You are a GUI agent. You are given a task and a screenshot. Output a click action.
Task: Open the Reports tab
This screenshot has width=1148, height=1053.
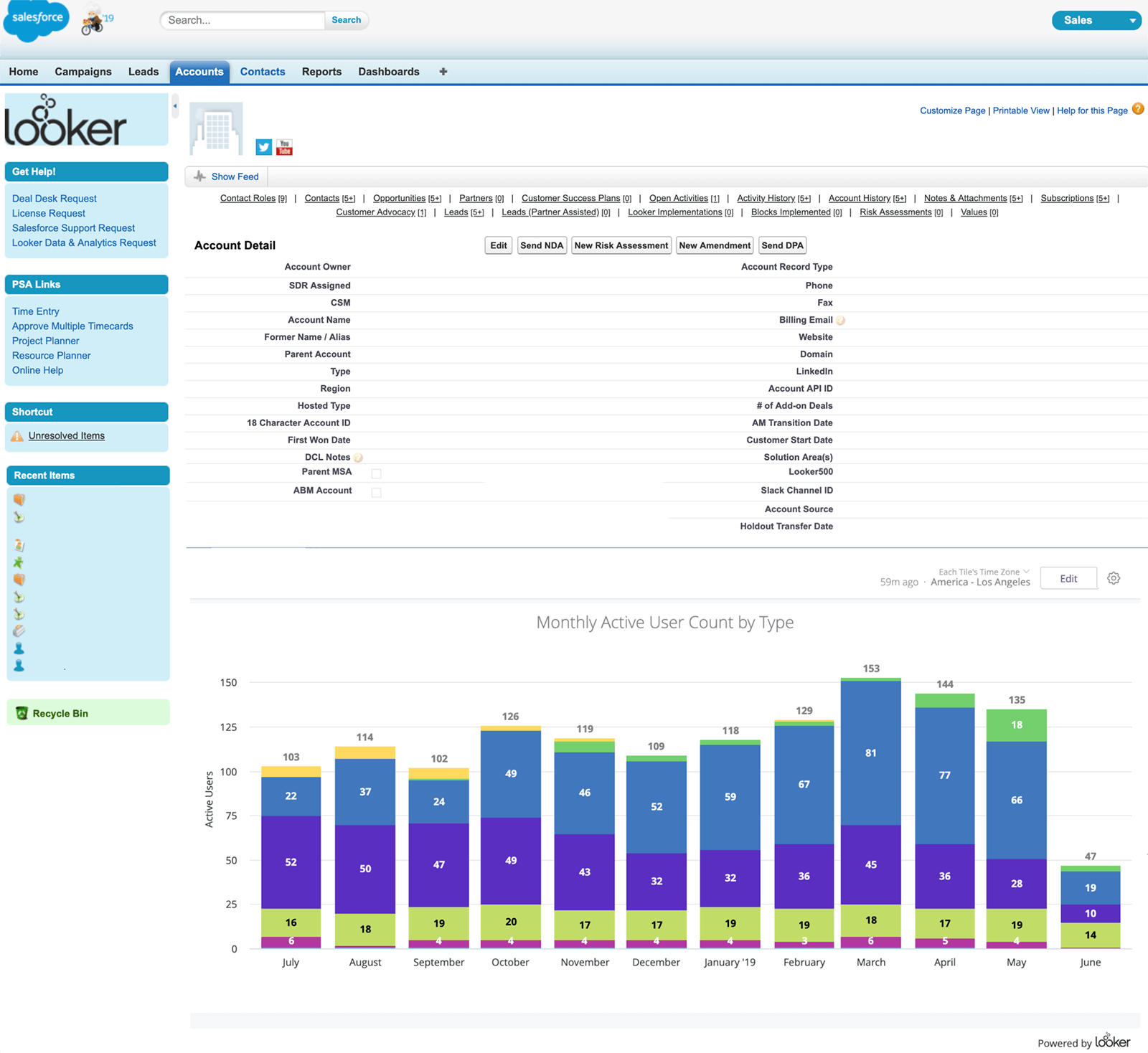(x=321, y=72)
